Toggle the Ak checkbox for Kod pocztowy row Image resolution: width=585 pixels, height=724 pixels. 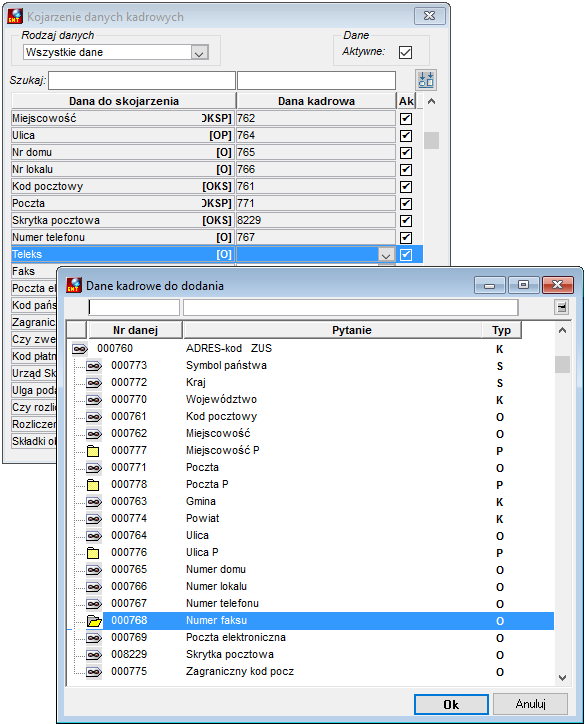(x=406, y=187)
